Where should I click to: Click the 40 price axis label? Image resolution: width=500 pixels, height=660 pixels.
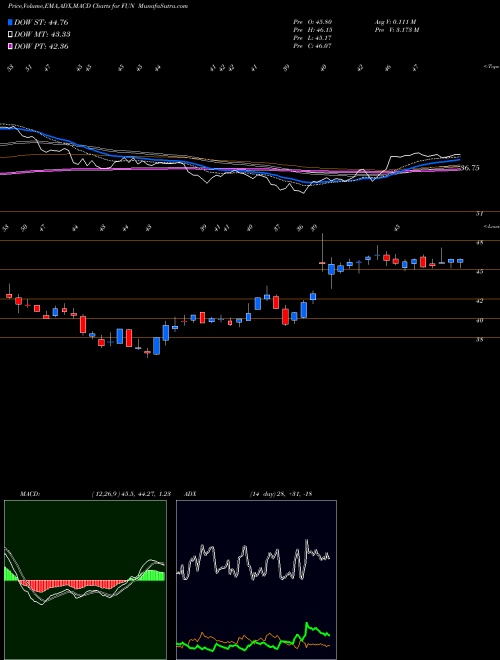[x=479, y=320]
